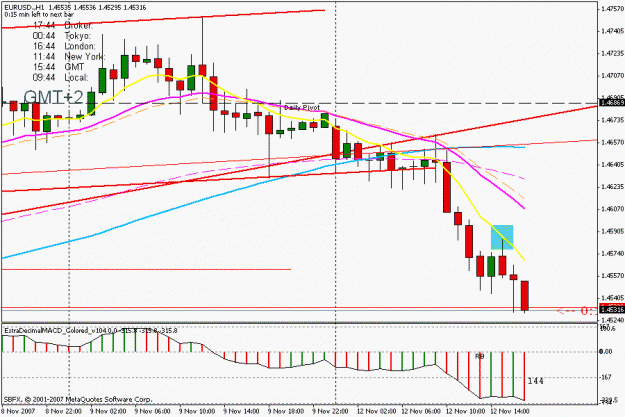625x417 pixels.
Task: Click the RB marker in MACD window
Action: pyautogui.click(x=480, y=356)
